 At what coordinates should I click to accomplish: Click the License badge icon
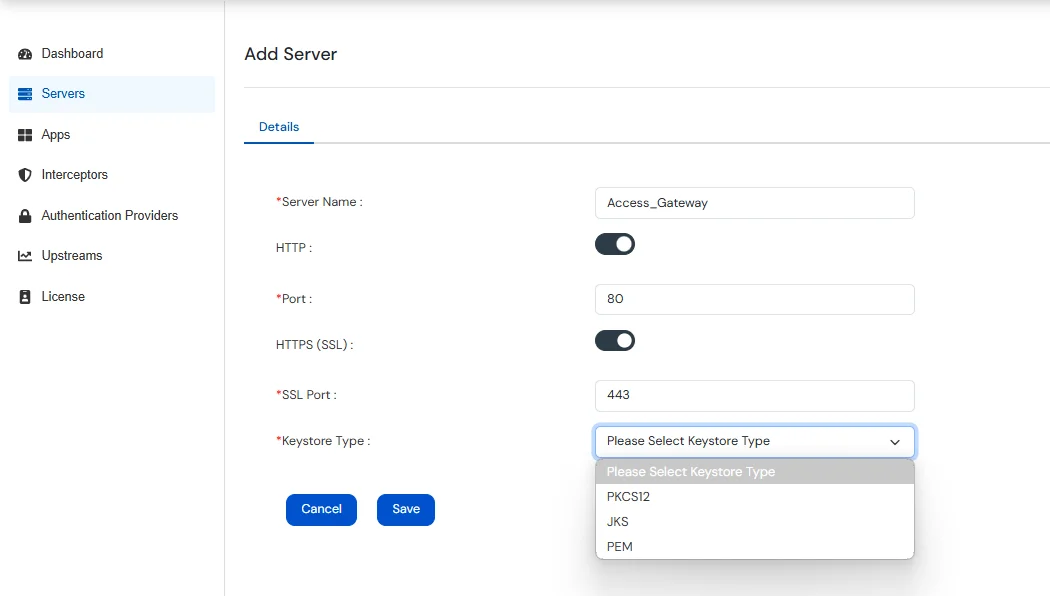click(25, 297)
